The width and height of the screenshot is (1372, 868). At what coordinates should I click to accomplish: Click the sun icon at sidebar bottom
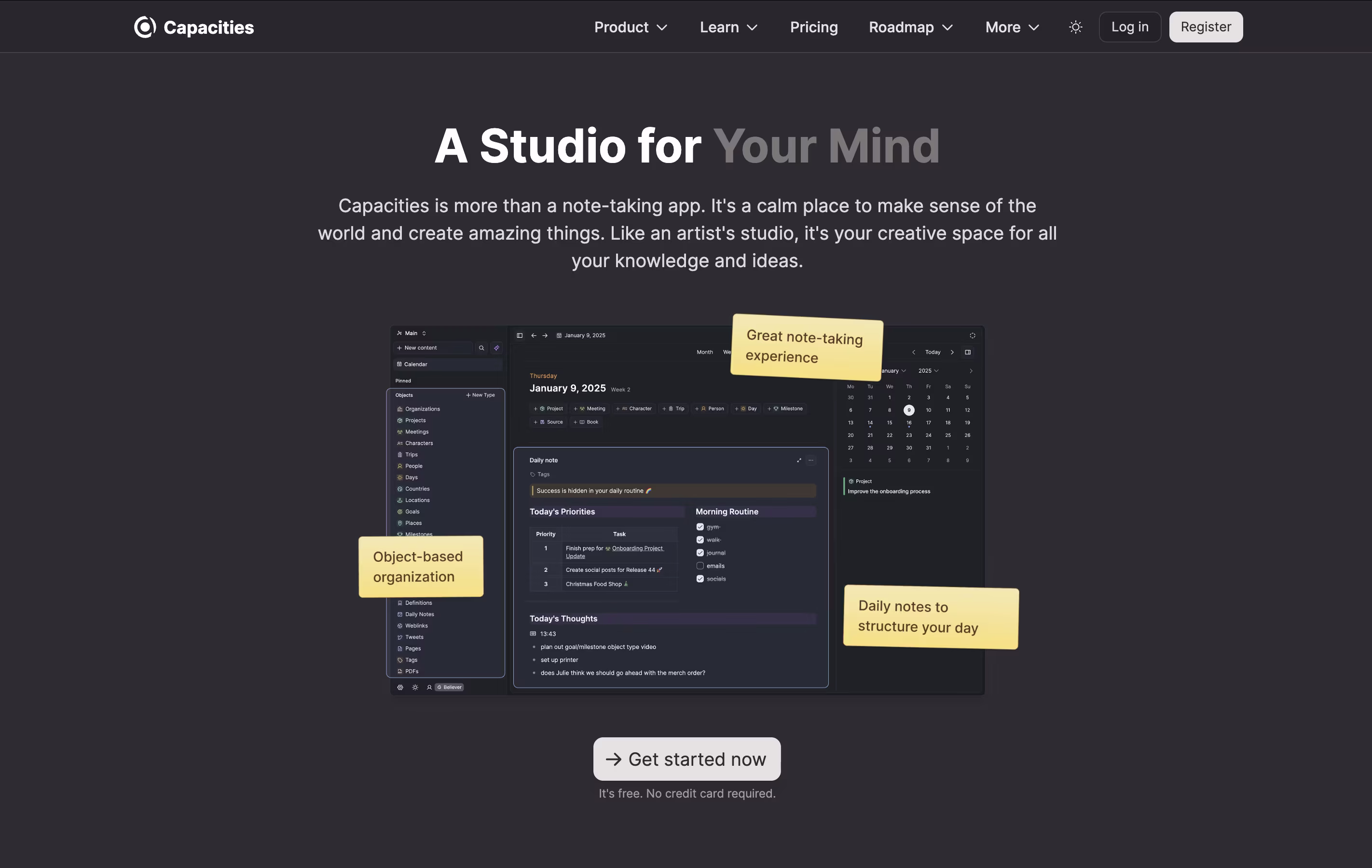pyautogui.click(x=415, y=688)
